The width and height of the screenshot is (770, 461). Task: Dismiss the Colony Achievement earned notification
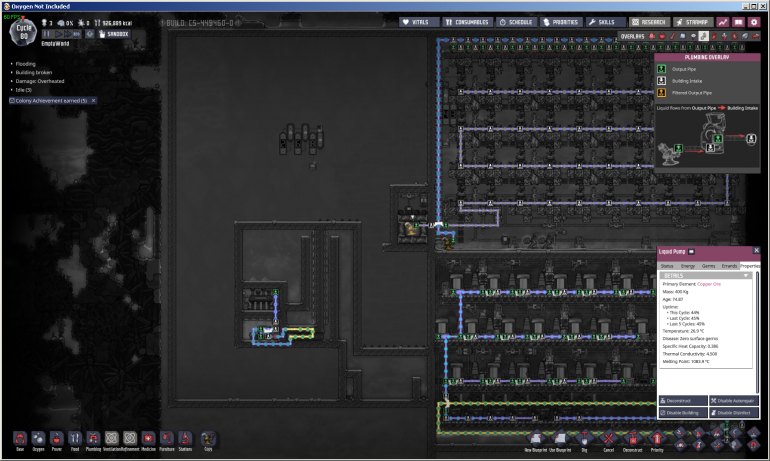coord(93,100)
